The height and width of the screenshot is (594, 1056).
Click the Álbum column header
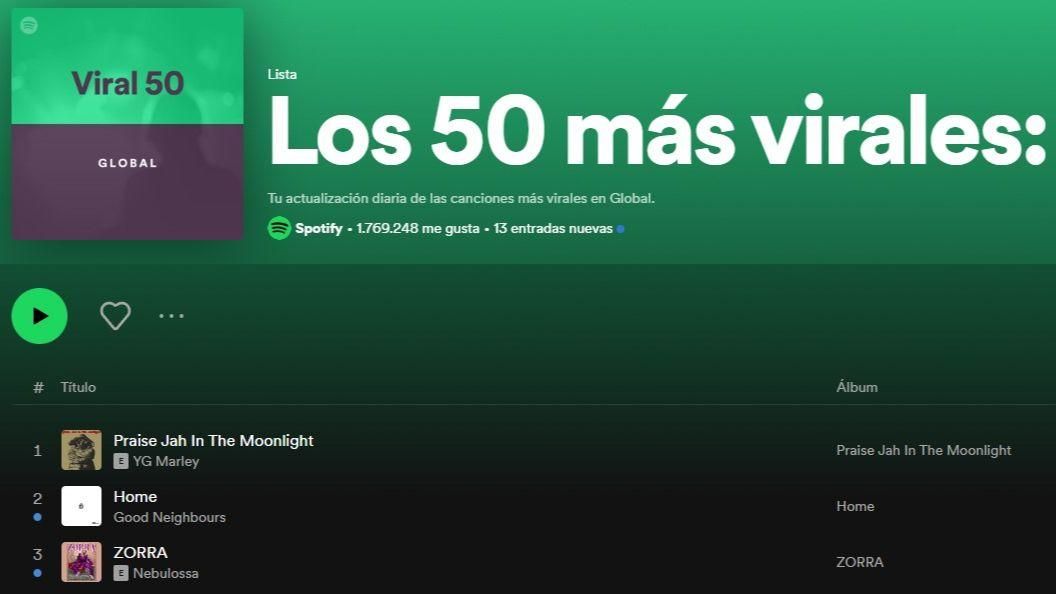(857, 387)
